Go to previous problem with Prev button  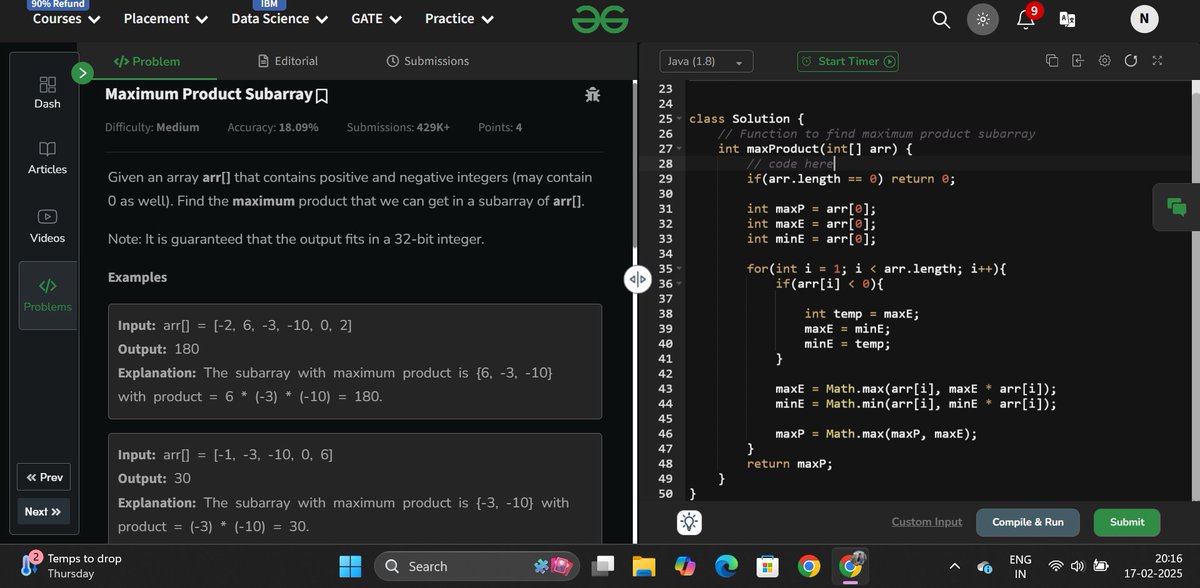(45, 477)
